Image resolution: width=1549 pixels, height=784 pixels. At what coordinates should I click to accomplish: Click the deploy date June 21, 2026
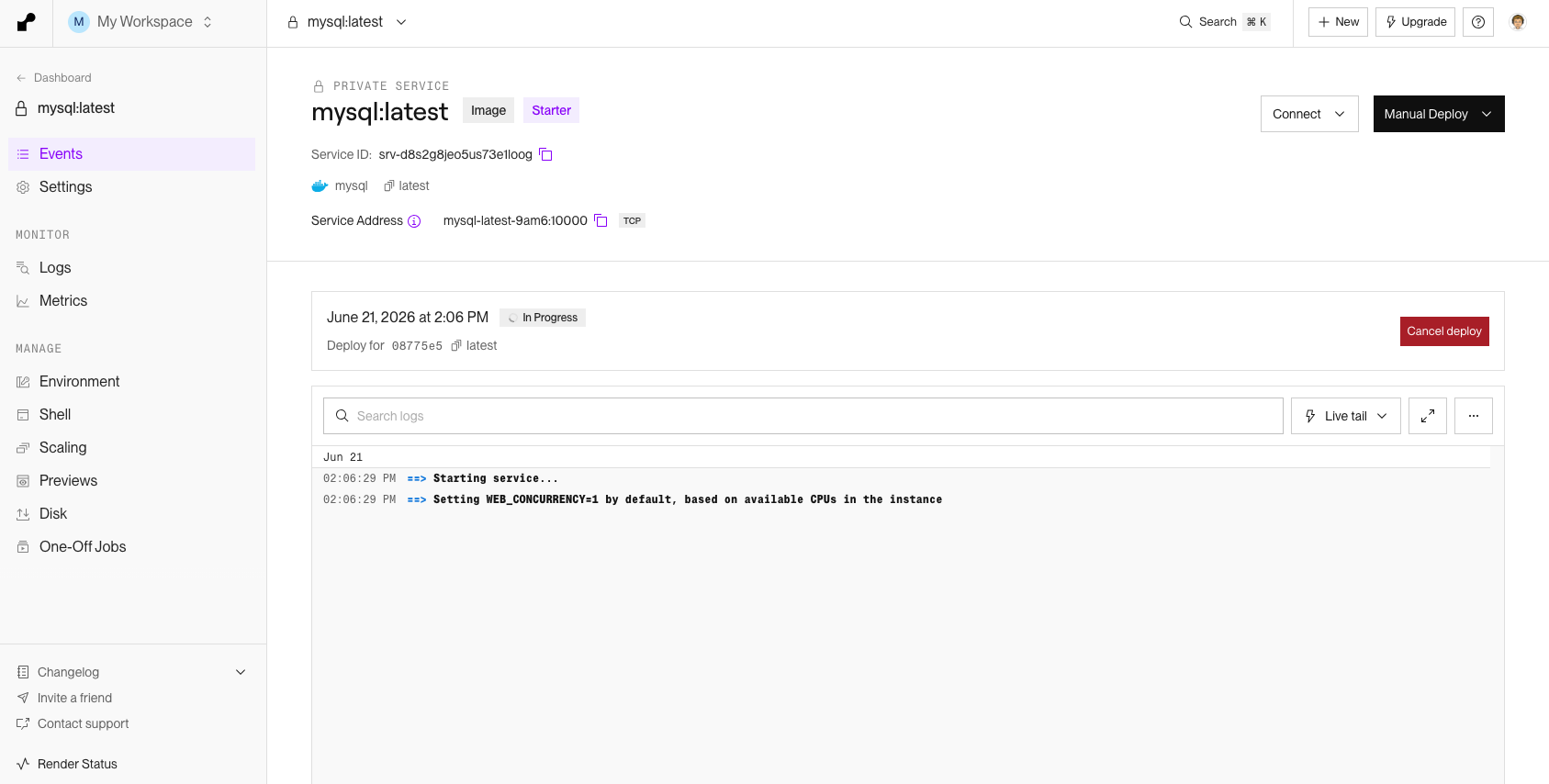click(408, 317)
